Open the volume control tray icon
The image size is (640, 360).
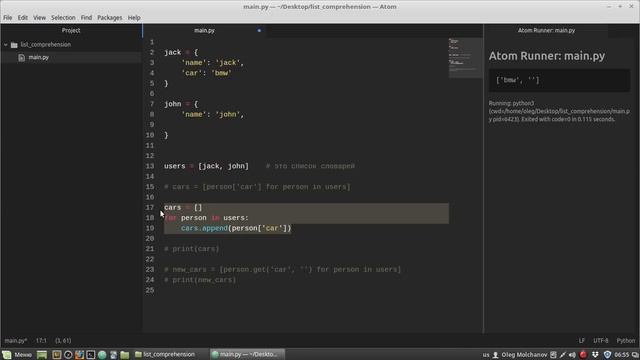click(572, 355)
